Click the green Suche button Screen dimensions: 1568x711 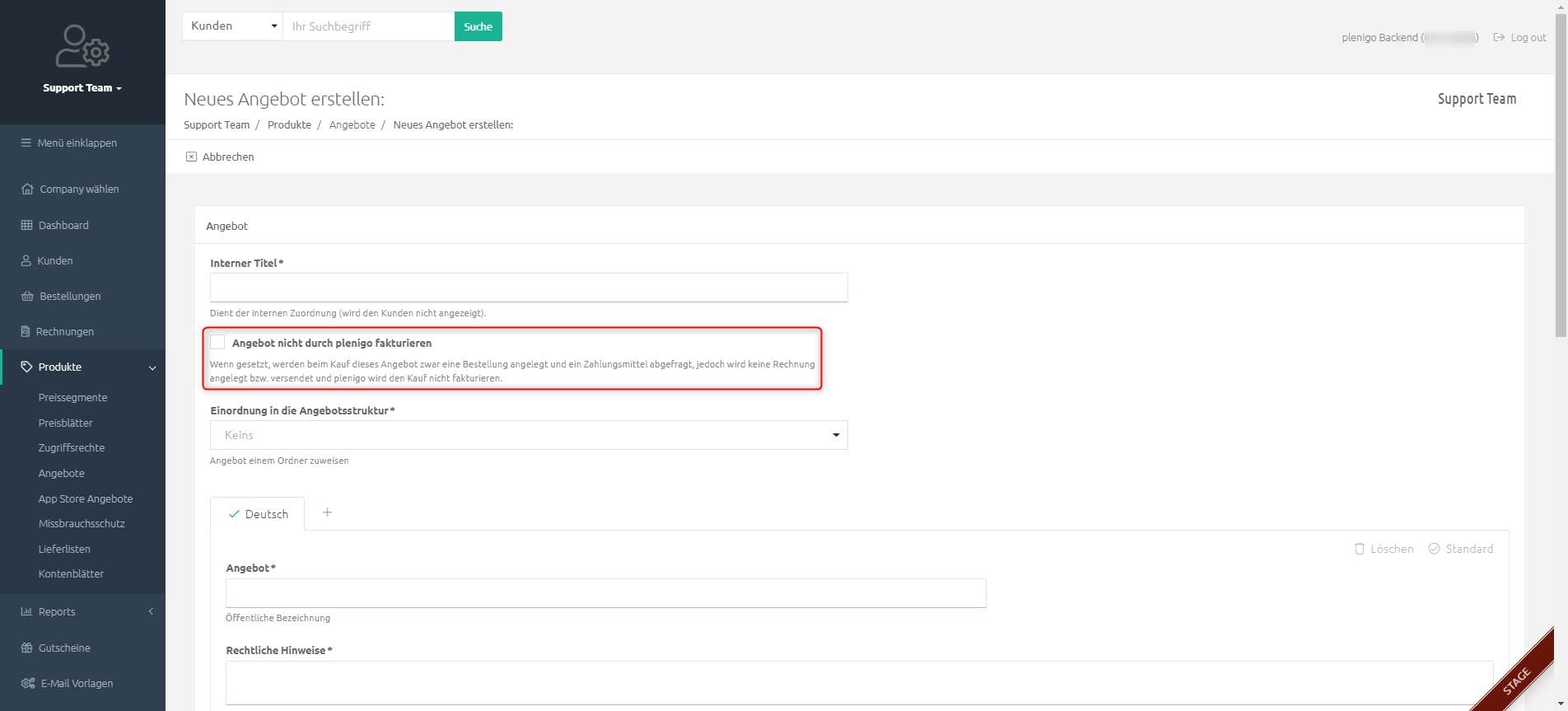click(x=478, y=26)
